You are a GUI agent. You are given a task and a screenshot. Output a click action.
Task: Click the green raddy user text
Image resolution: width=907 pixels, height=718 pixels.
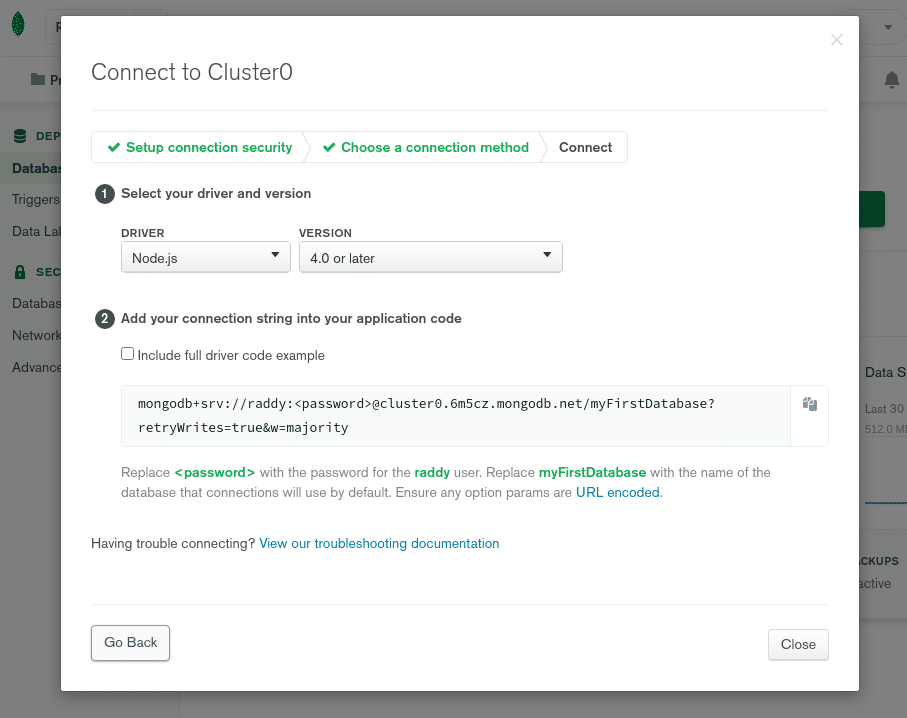coord(432,472)
